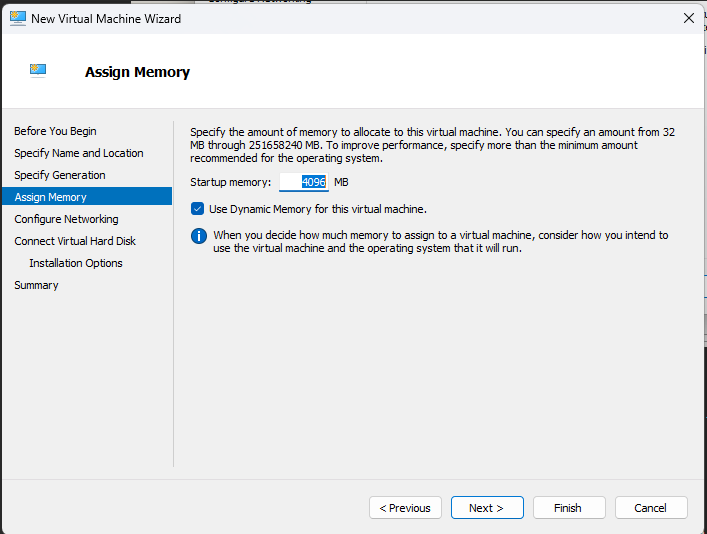Cancel the virtual machine wizard

tap(650, 508)
